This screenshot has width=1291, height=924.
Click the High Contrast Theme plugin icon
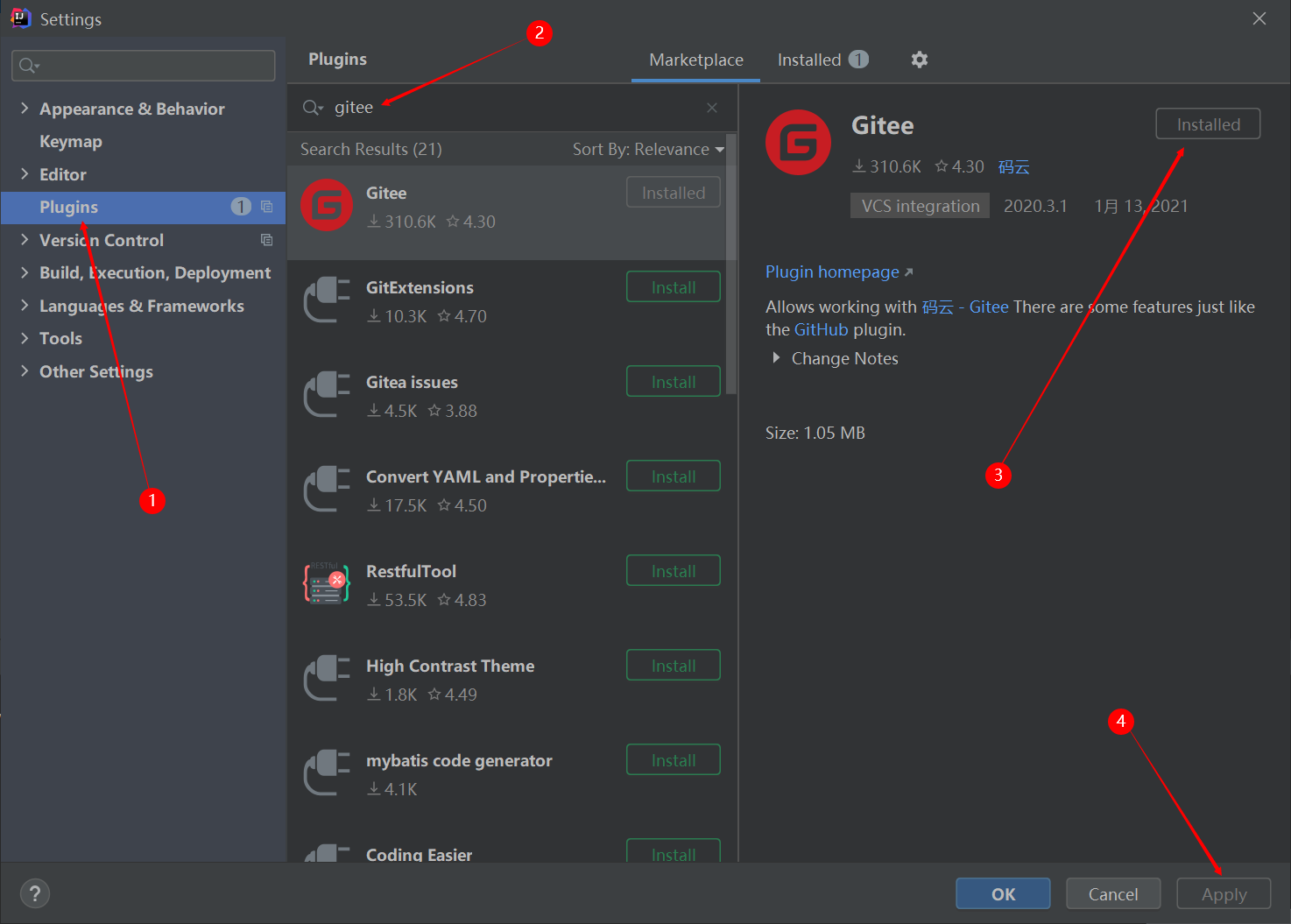pos(327,678)
